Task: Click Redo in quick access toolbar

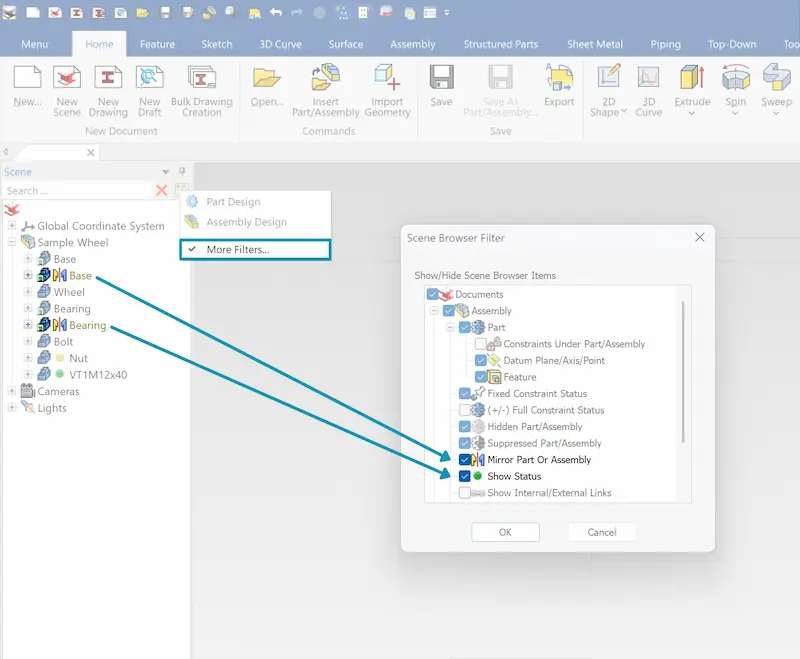Action: click(297, 12)
